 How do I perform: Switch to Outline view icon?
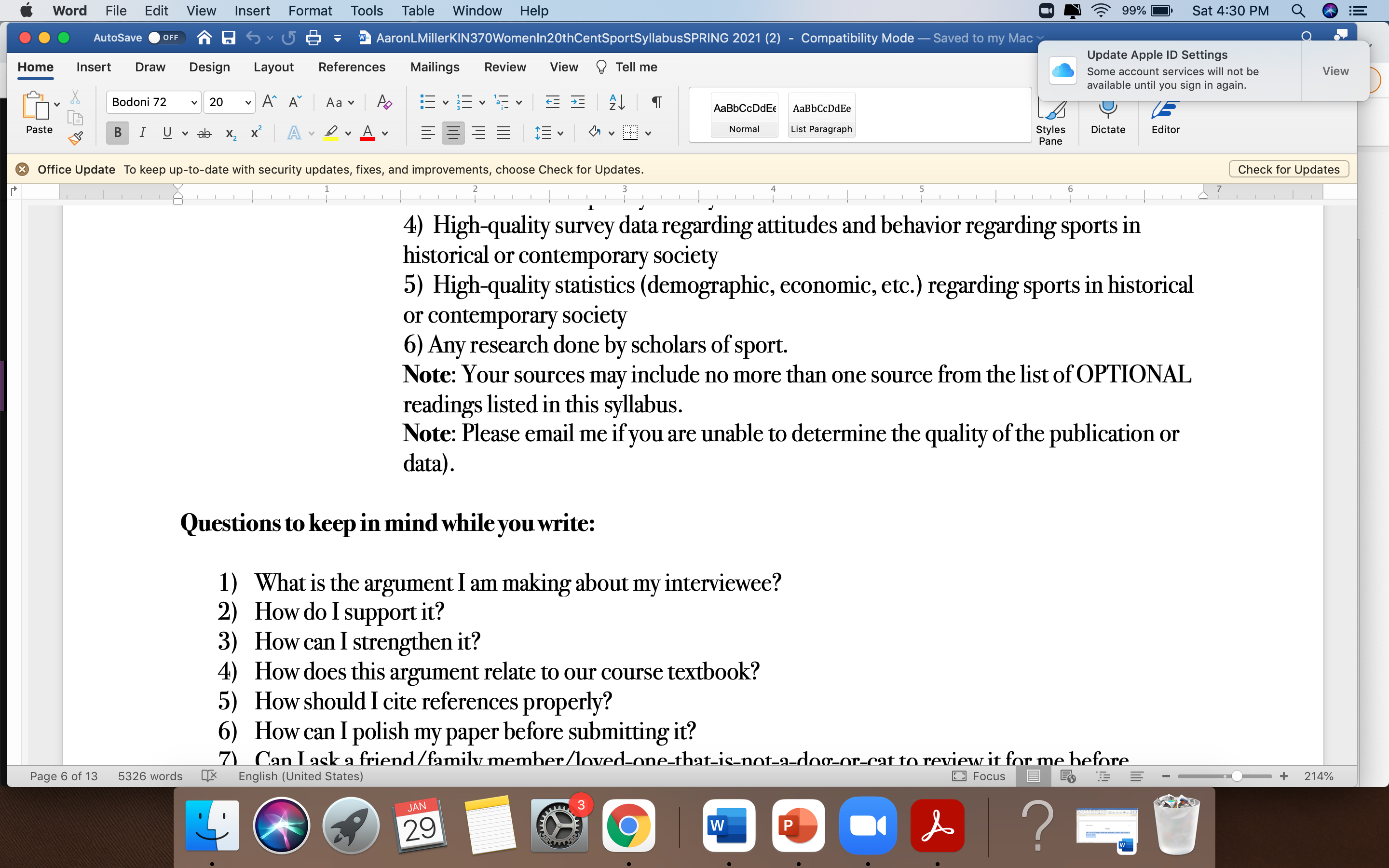(1103, 776)
